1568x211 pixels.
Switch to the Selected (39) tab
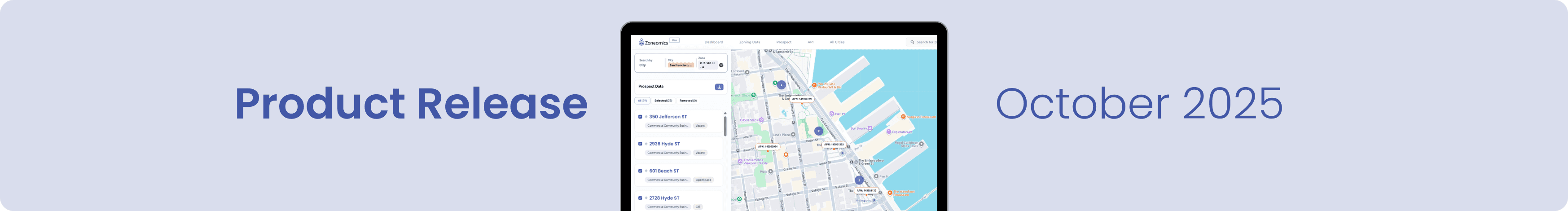(x=663, y=101)
